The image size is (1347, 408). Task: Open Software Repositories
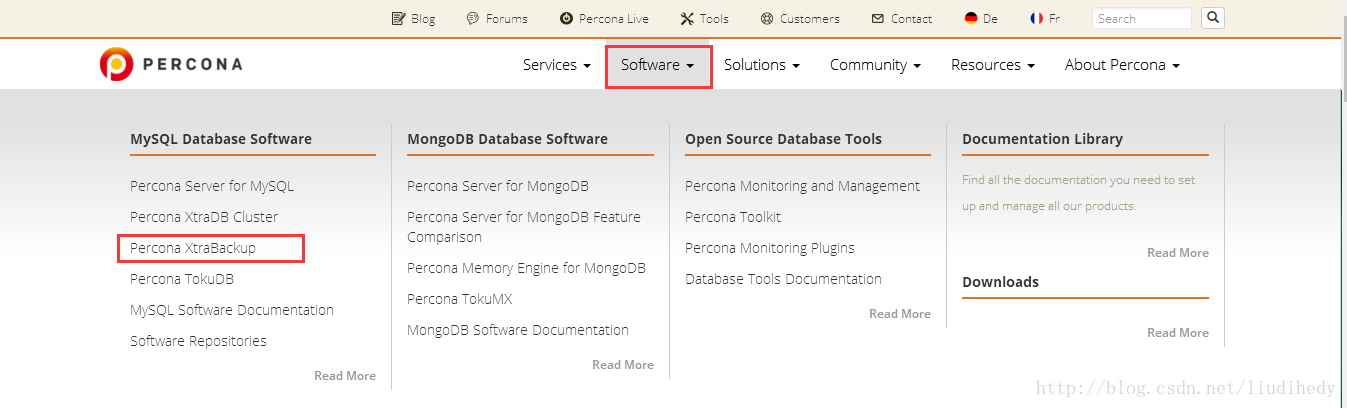coord(198,341)
